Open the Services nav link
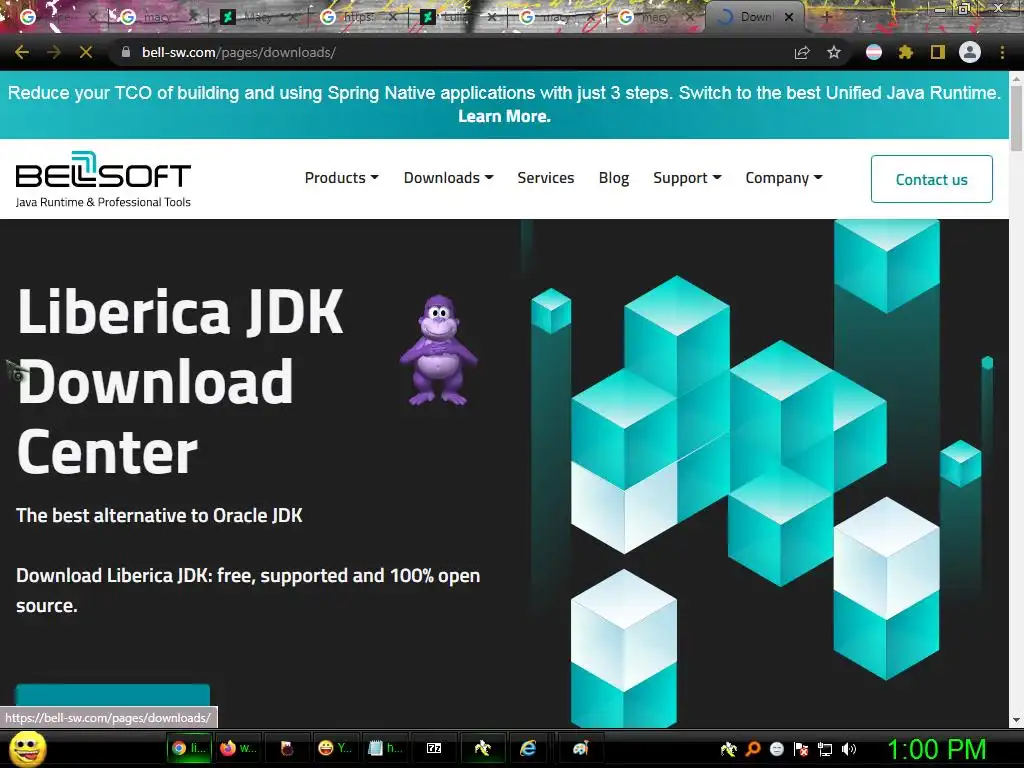Viewport: 1024px width, 768px height. point(546,178)
